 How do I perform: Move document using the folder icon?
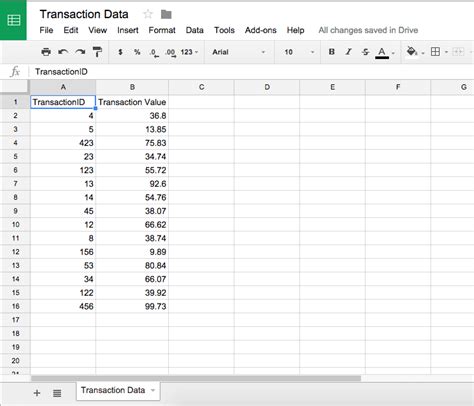[166, 14]
